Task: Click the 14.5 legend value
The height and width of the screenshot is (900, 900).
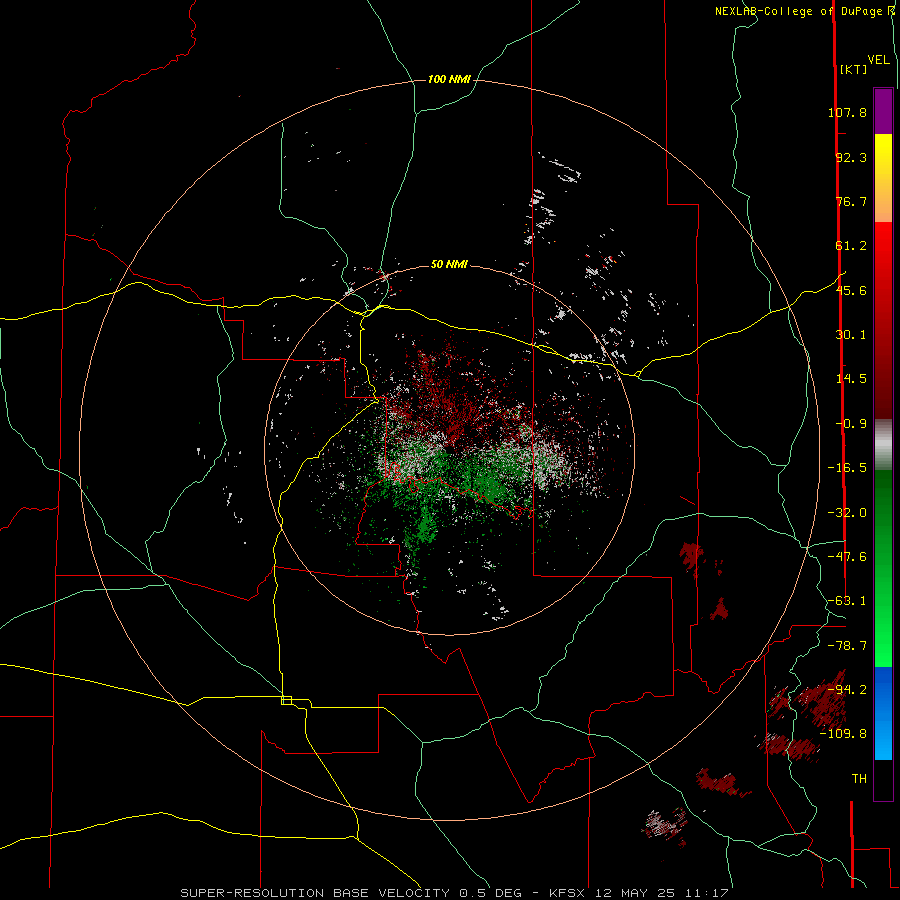Action: (x=851, y=379)
